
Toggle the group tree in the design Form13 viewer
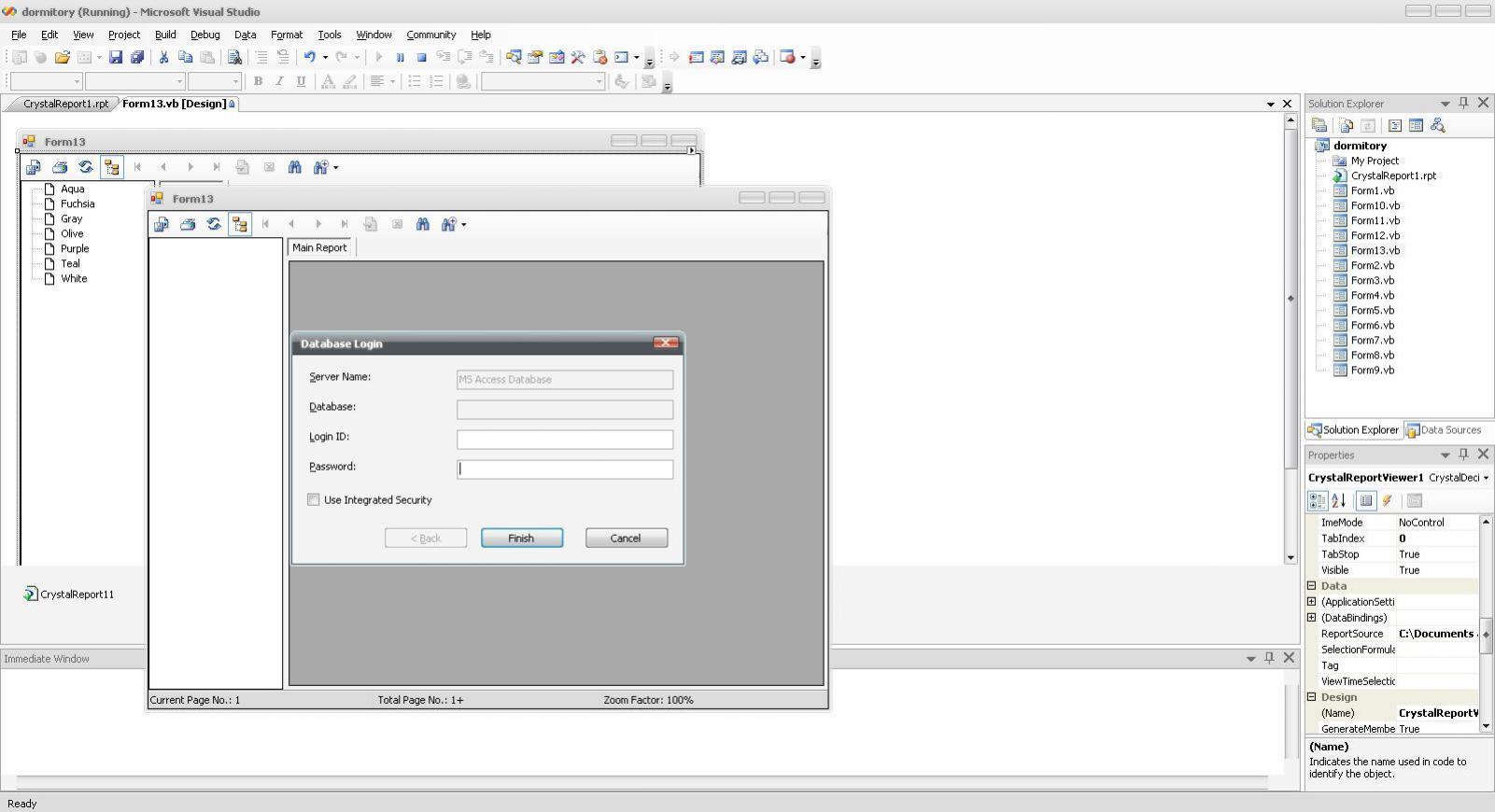coord(112,167)
